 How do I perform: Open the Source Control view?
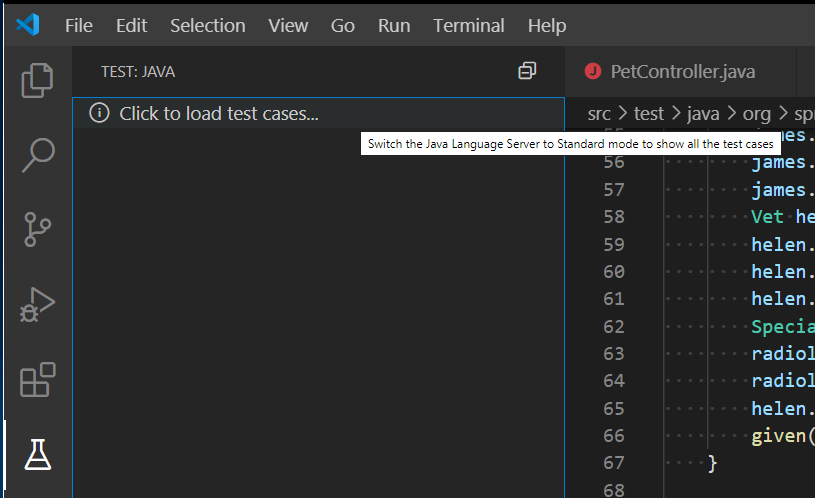click(37, 229)
